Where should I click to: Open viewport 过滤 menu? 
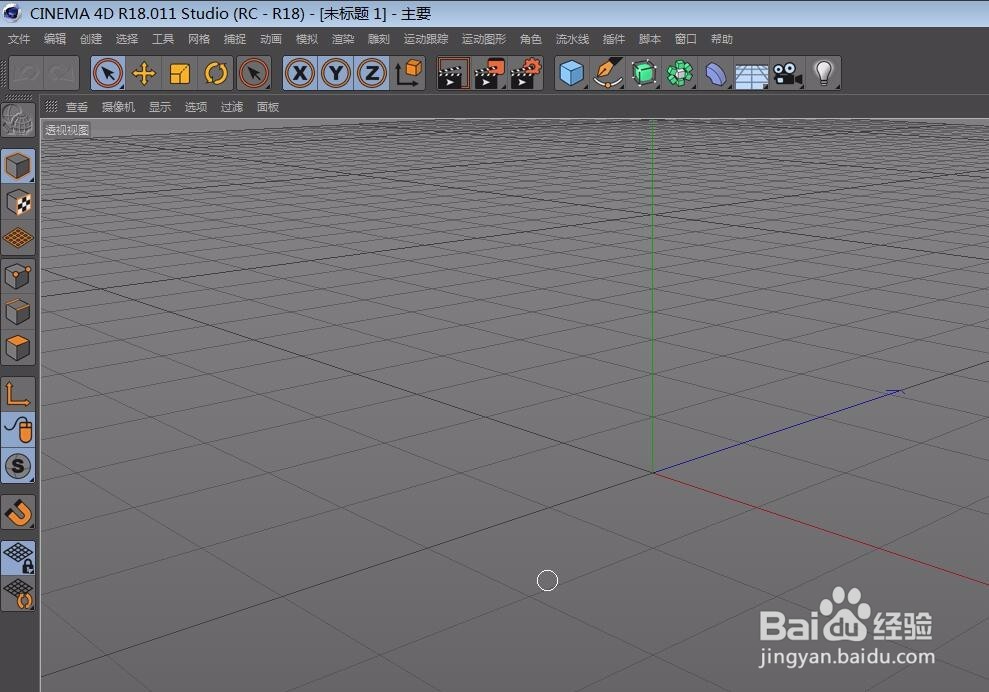coord(232,107)
